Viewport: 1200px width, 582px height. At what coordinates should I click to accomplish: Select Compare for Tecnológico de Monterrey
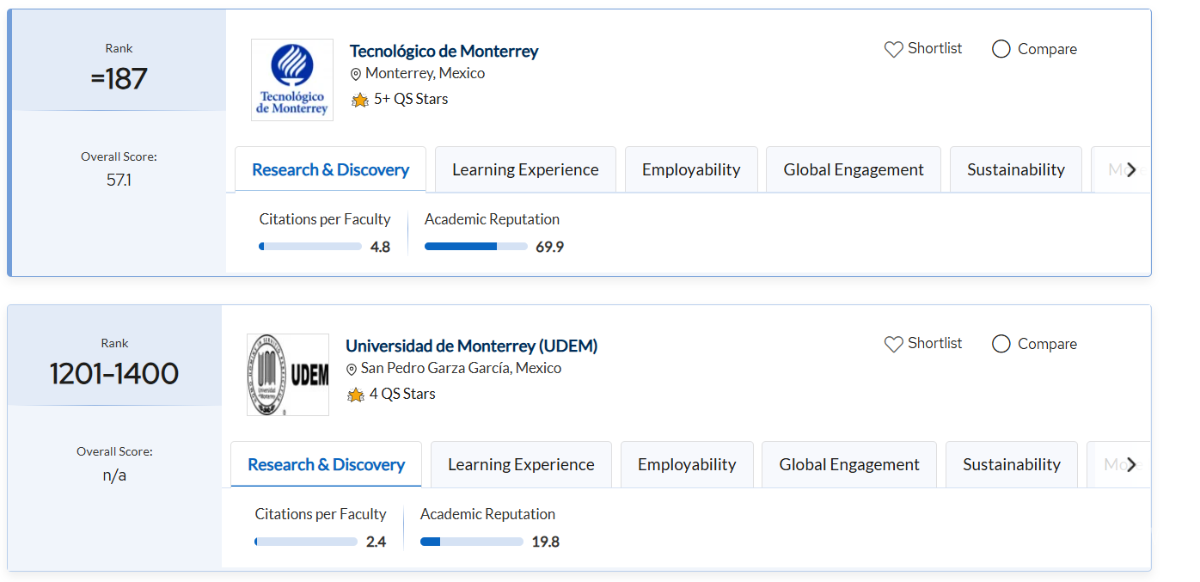click(1000, 48)
